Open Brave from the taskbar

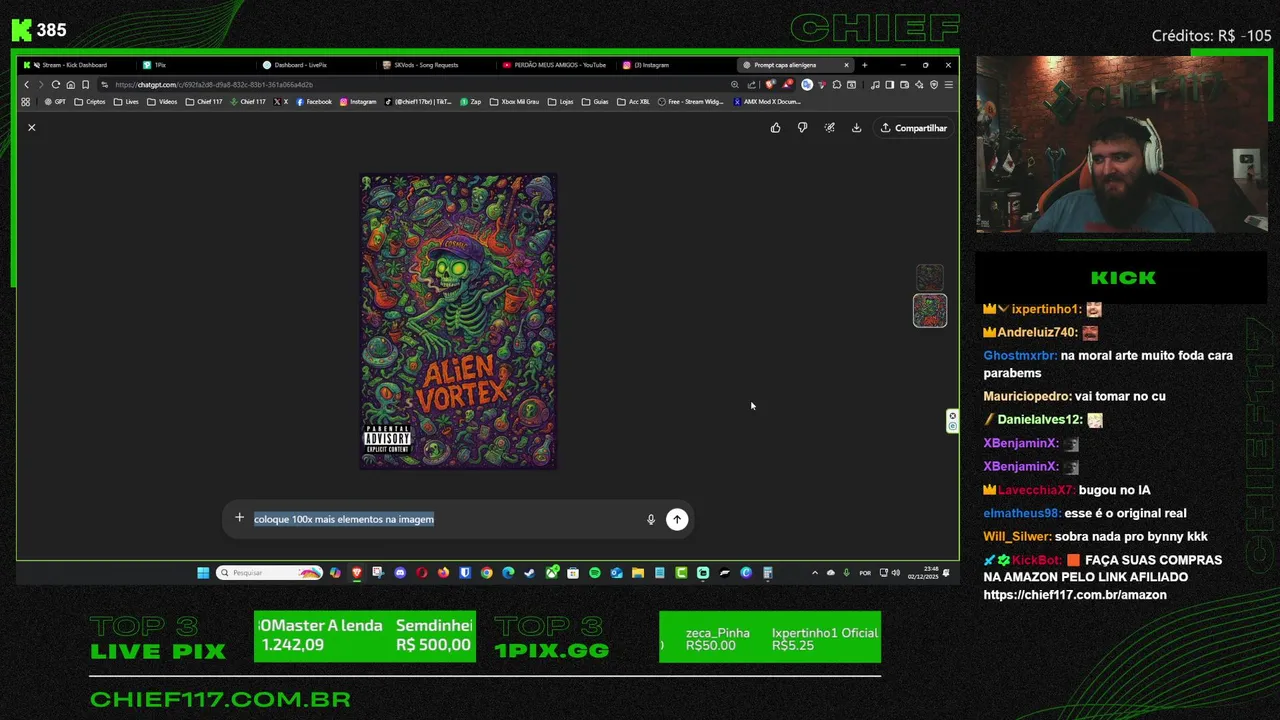(357, 573)
